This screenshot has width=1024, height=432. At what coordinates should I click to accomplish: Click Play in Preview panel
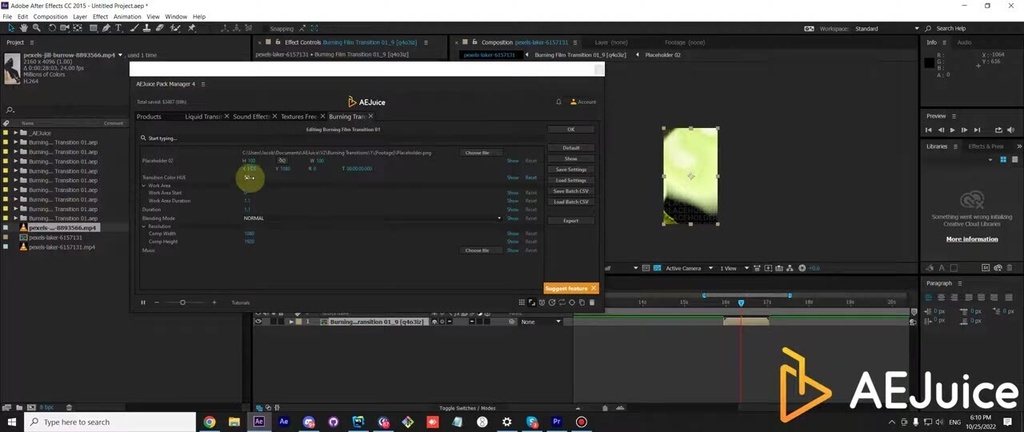[952, 130]
